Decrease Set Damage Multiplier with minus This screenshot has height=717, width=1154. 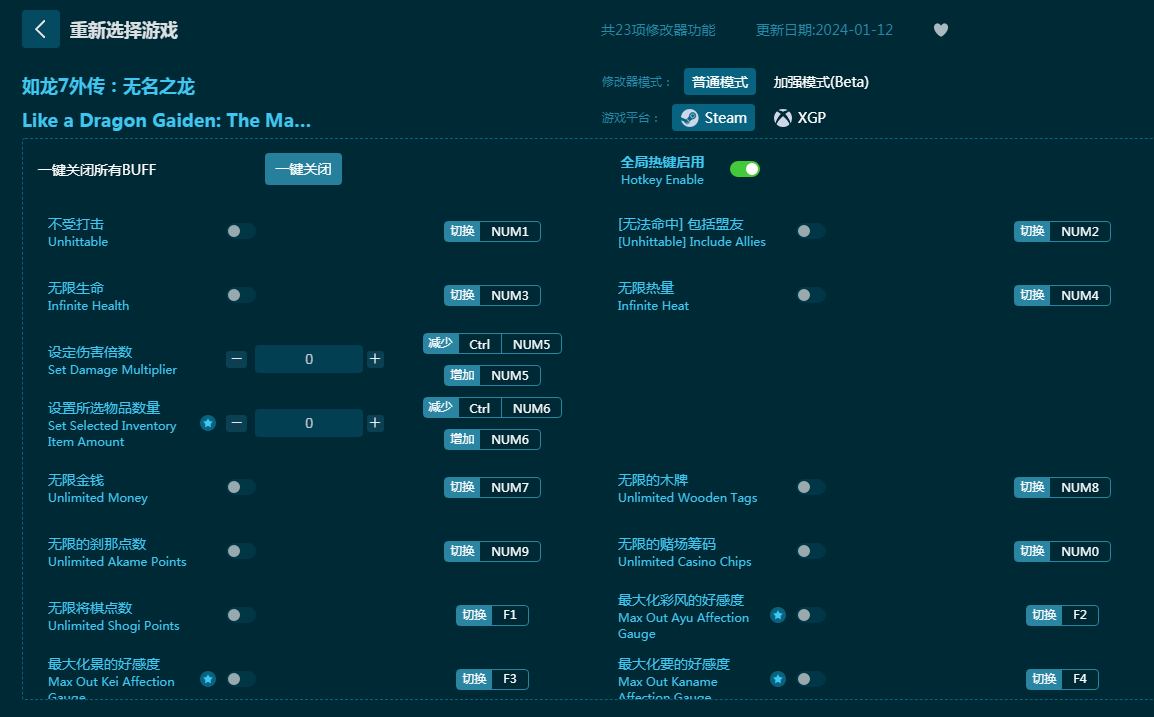point(236,359)
